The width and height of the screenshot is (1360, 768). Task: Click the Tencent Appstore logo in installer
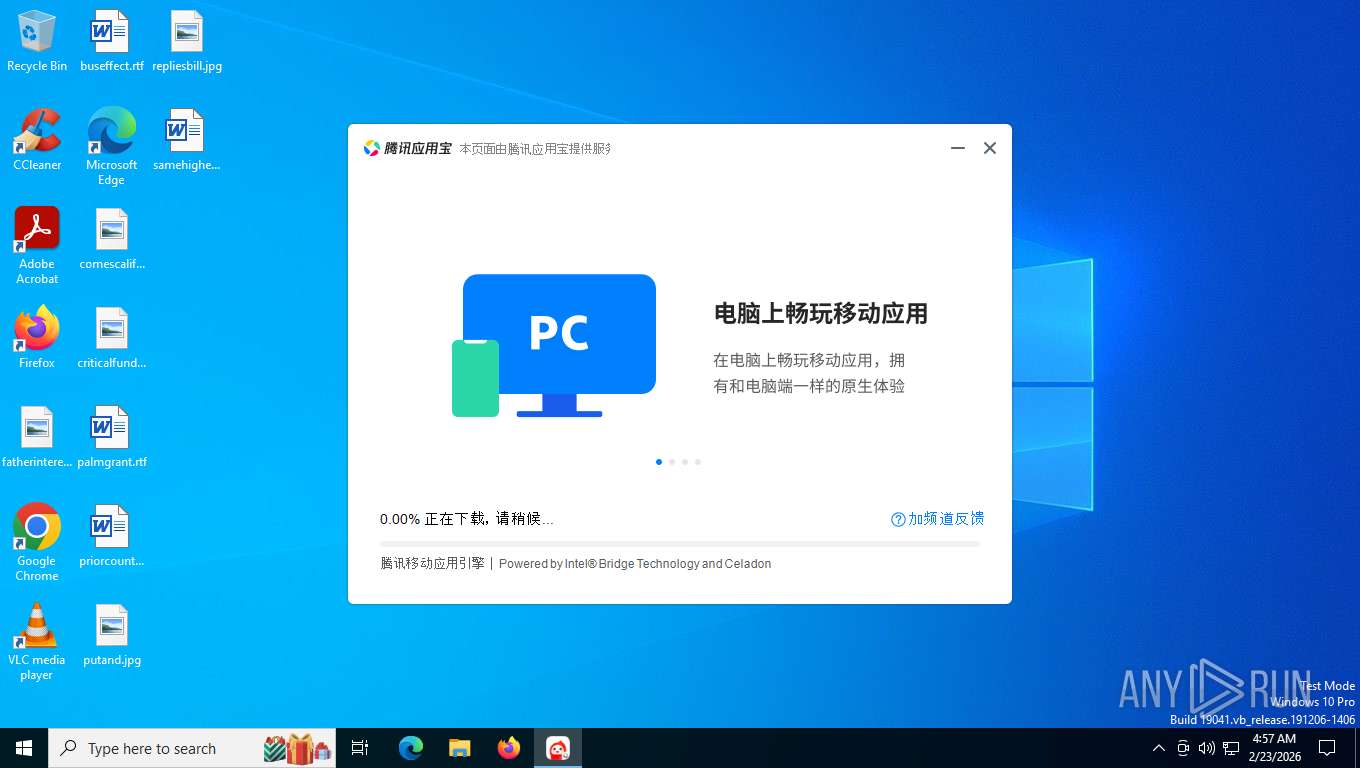408,148
